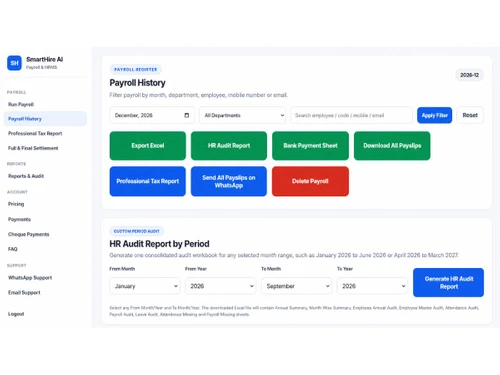Expand the To Year 2026 dropdown
The image size is (500, 375).
pyautogui.click(x=372, y=286)
